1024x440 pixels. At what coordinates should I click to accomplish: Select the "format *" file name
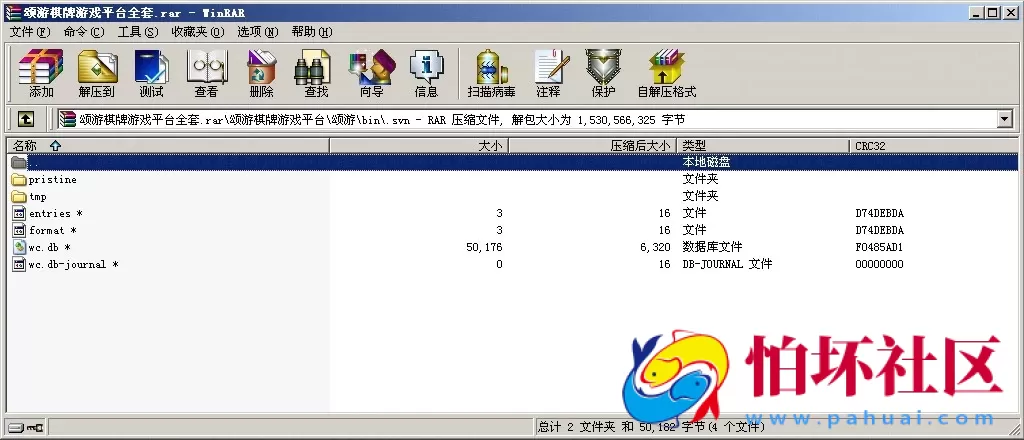point(52,230)
